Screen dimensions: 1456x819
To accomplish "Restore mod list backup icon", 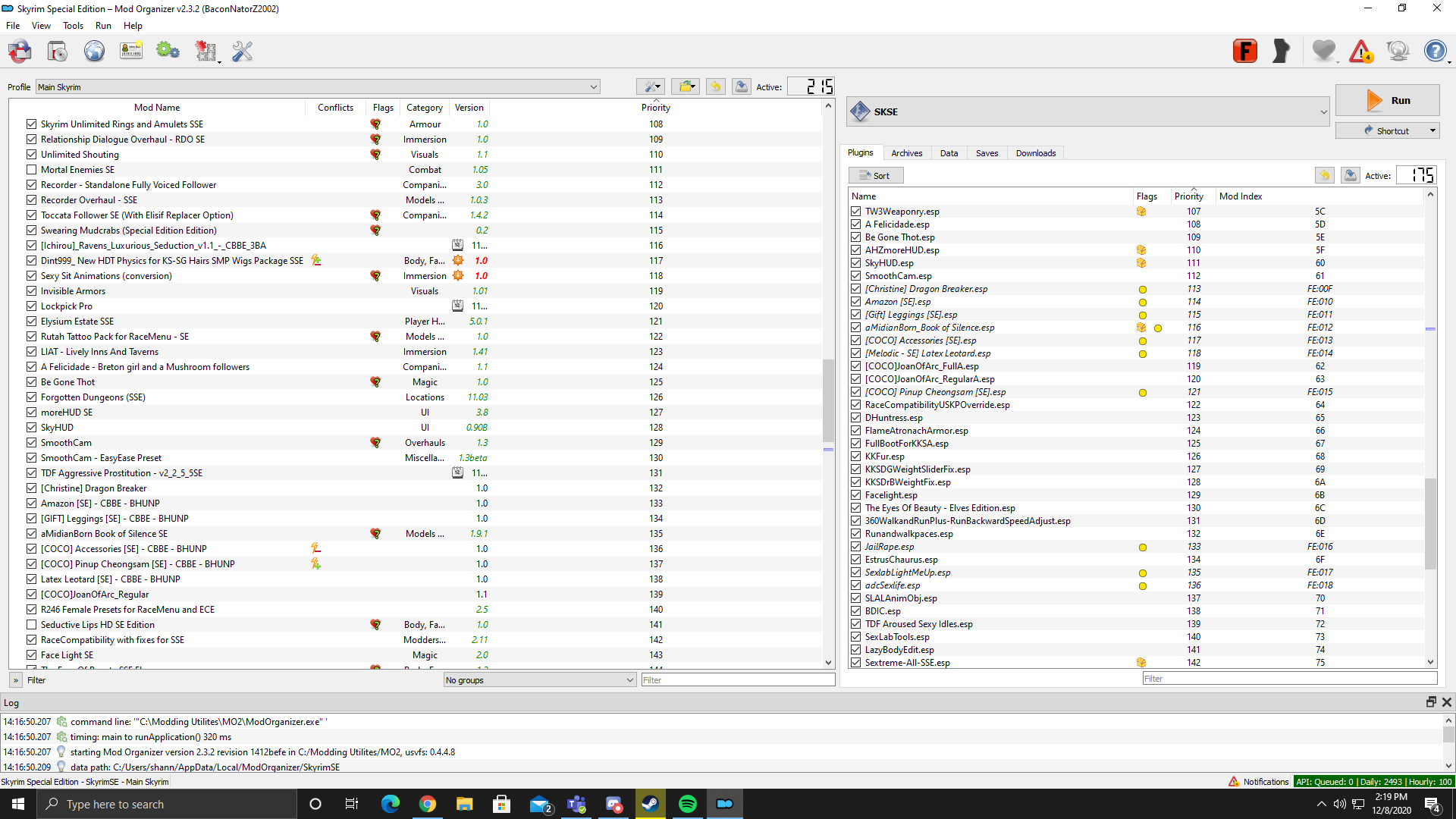I will [x=716, y=86].
